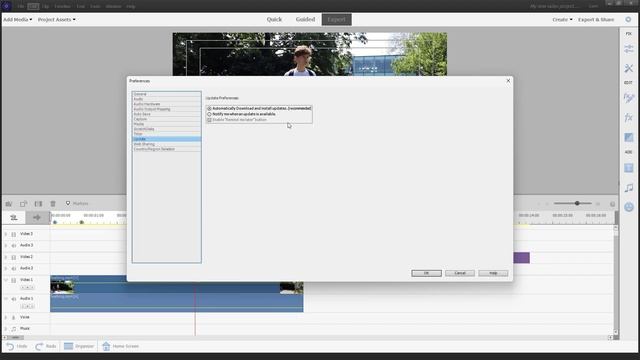The image size is (640, 360).
Task: Click the Undo arrow icon
Action: [x=10, y=346]
